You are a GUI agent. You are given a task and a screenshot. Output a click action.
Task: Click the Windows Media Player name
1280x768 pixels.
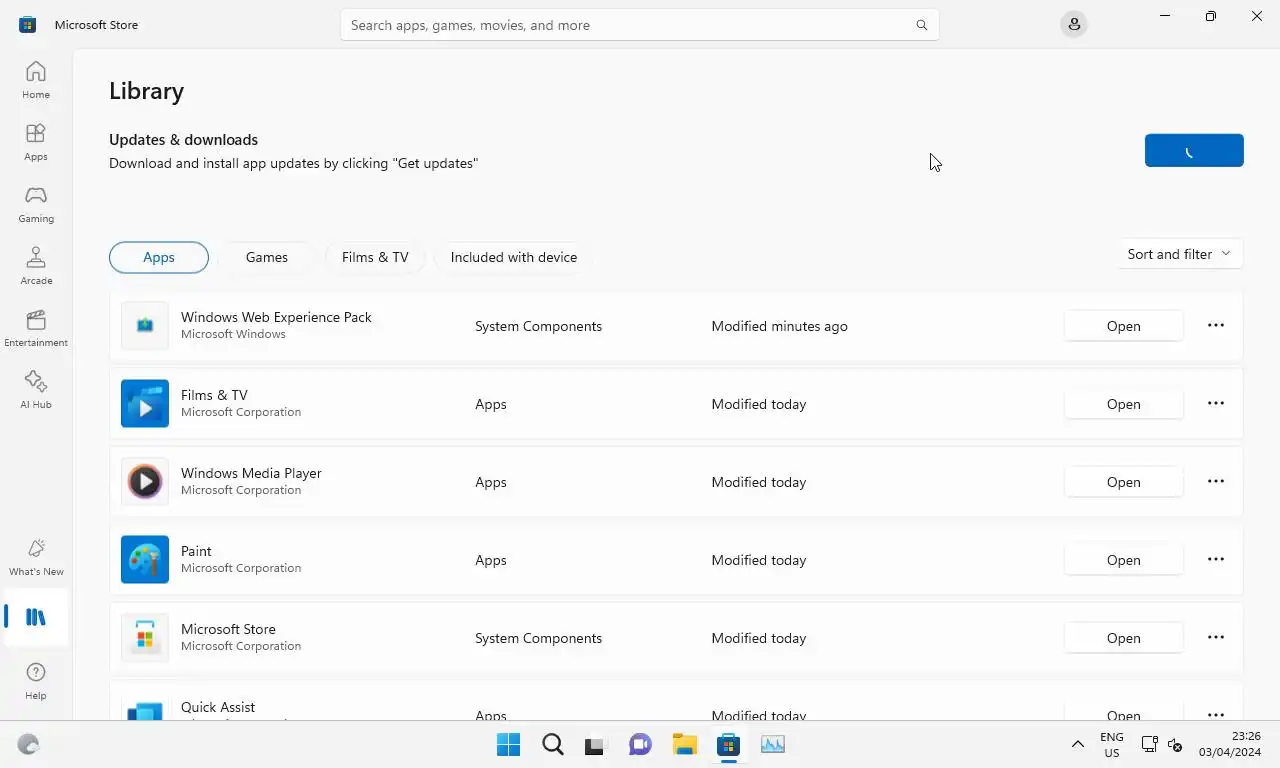[x=251, y=473]
